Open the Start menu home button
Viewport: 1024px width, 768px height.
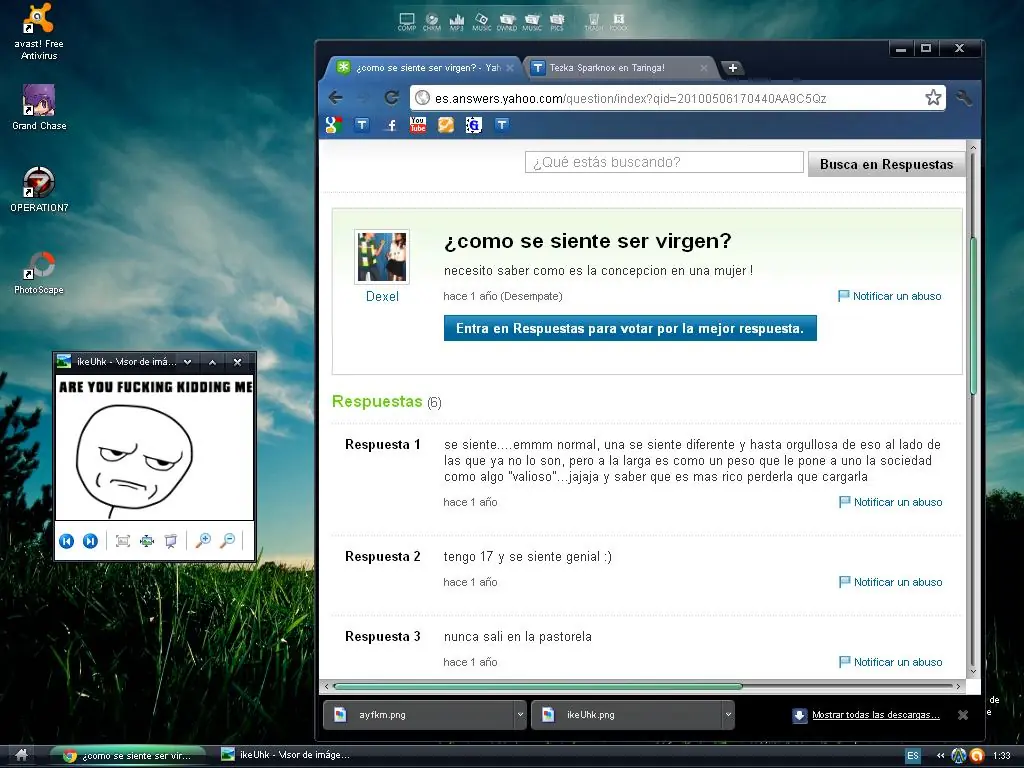tap(22, 755)
